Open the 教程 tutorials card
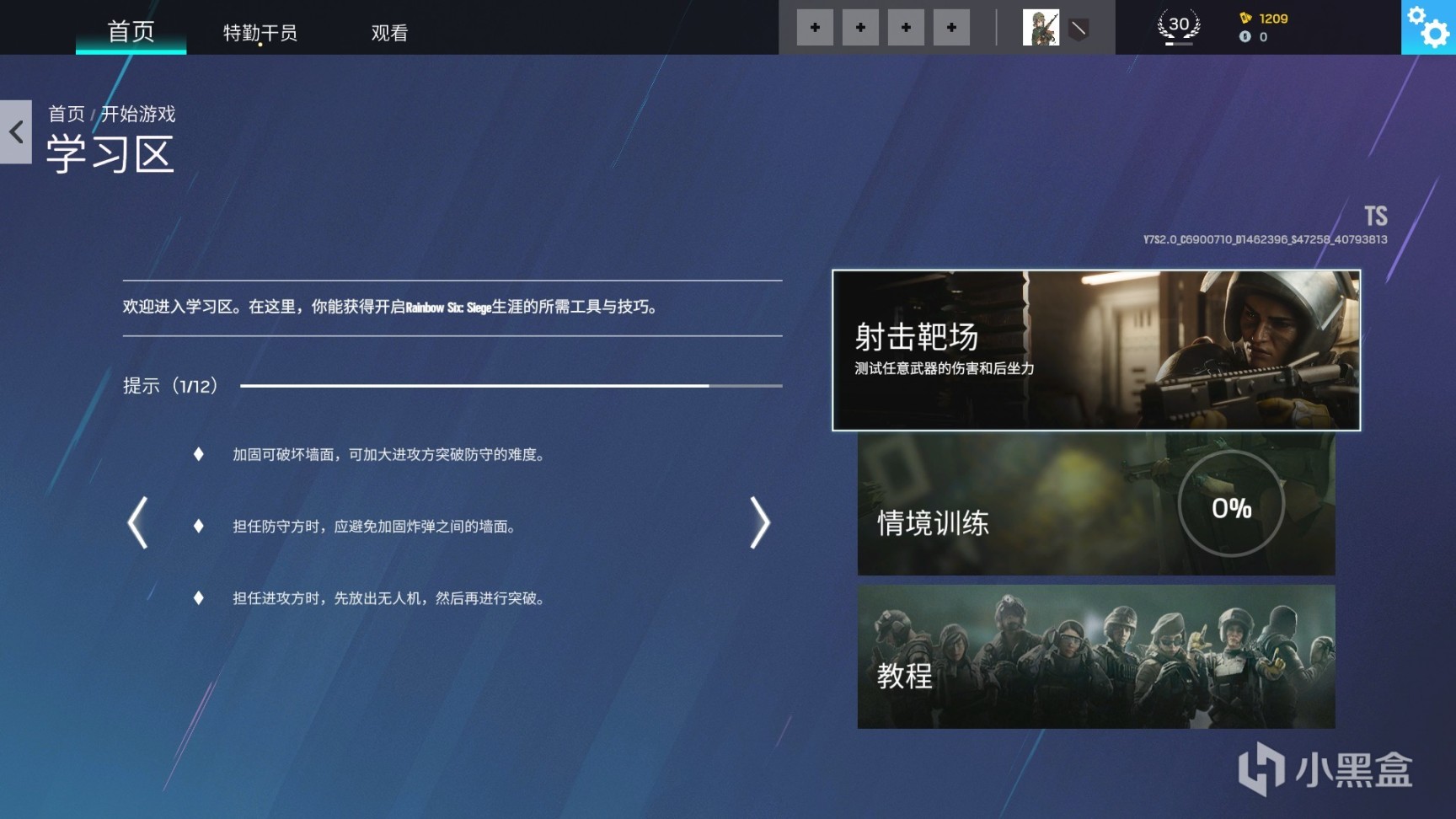The width and height of the screenshot is (1456, 819). tap(1096, 657)
